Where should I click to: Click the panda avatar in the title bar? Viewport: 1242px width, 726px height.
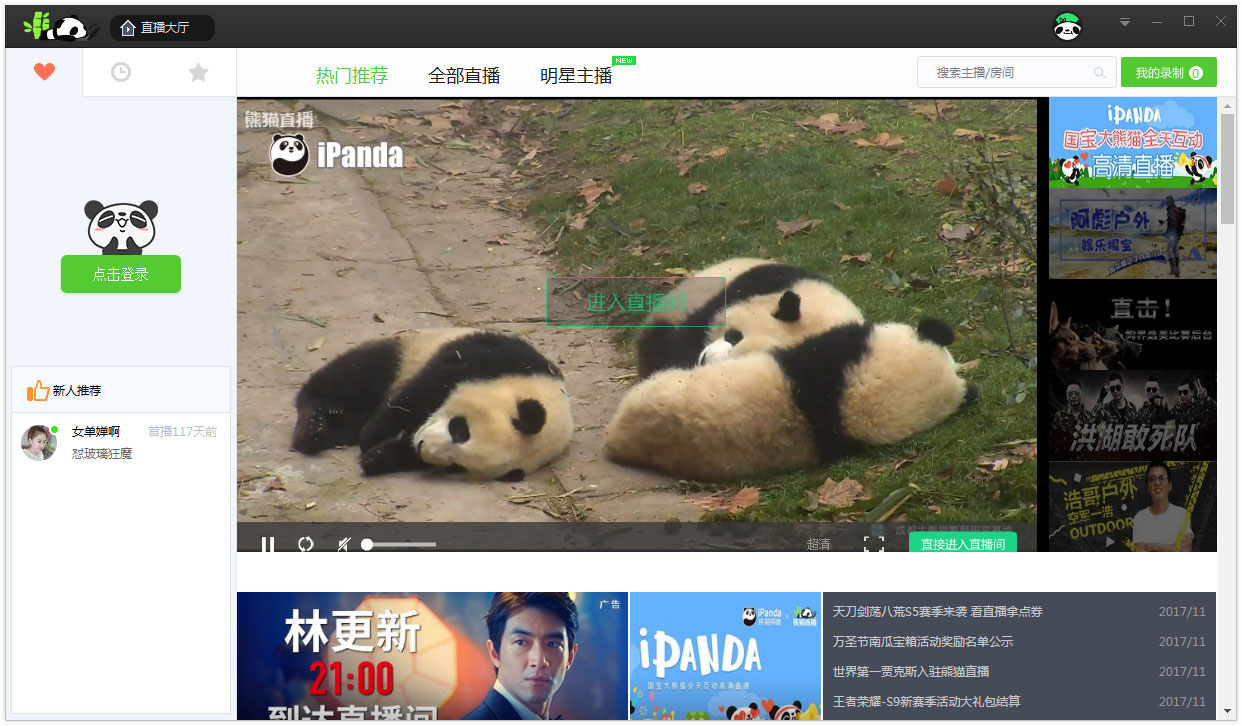1068,27
